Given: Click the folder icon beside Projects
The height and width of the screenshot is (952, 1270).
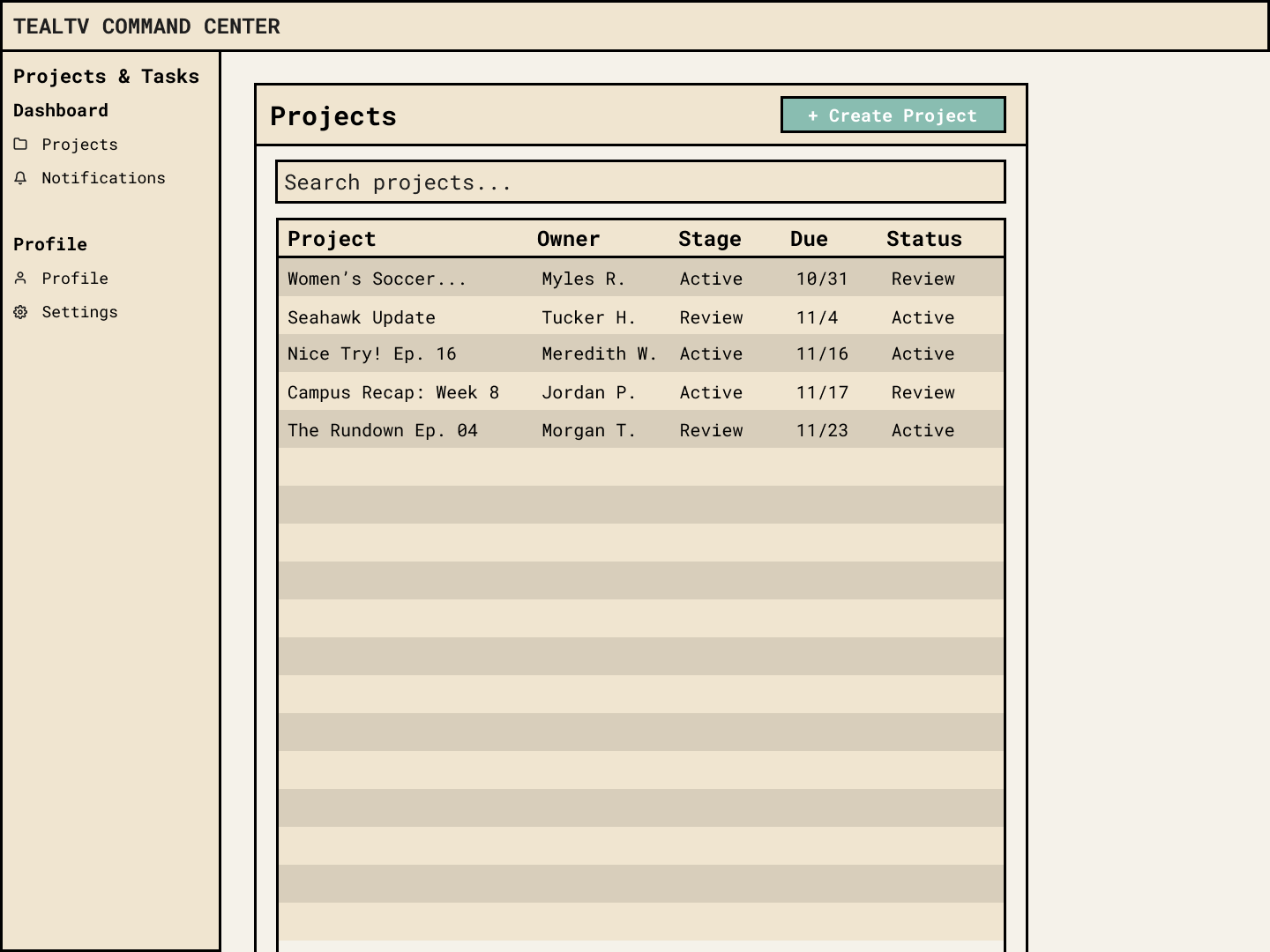Looking at the screenshot, I should [x=20, y=144].
